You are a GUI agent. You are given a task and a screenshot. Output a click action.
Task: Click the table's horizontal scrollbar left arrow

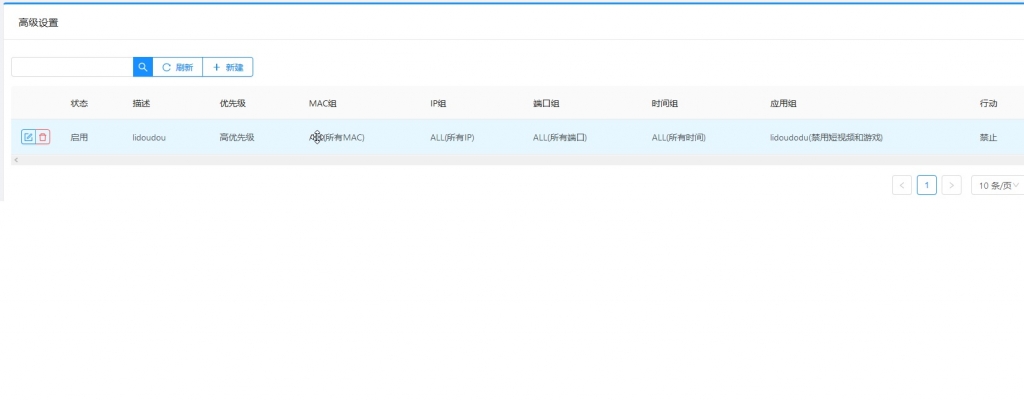tap(16, 160)
